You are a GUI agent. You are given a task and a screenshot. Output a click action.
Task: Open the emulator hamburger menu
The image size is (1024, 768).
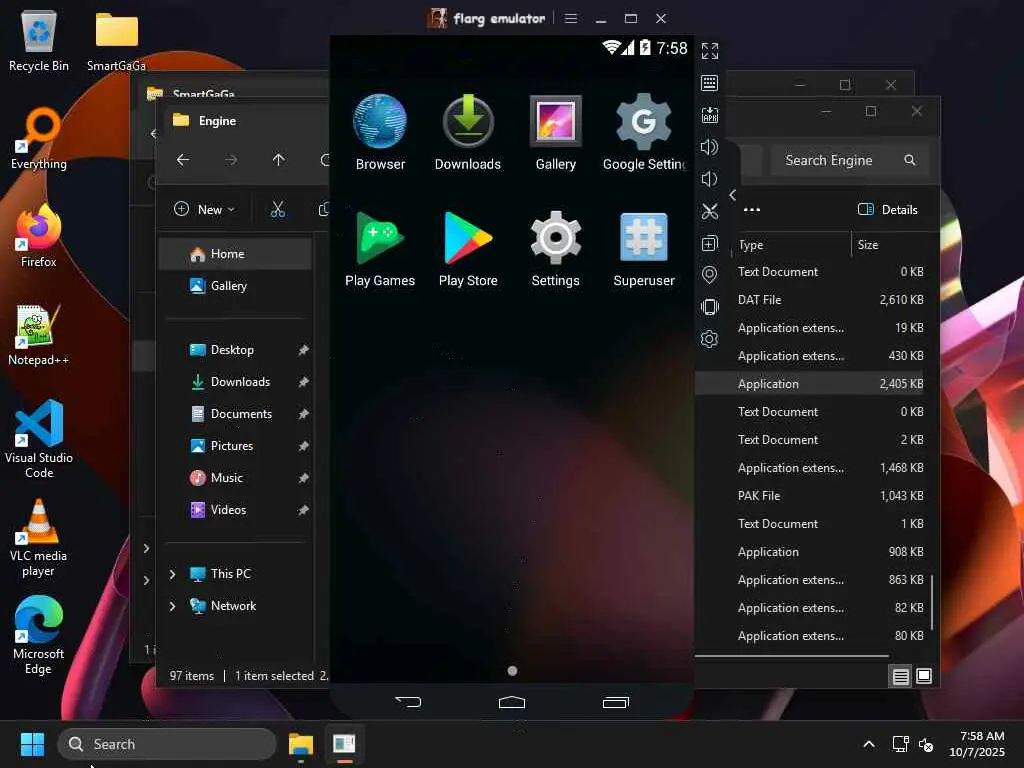[x=571, y=18]
